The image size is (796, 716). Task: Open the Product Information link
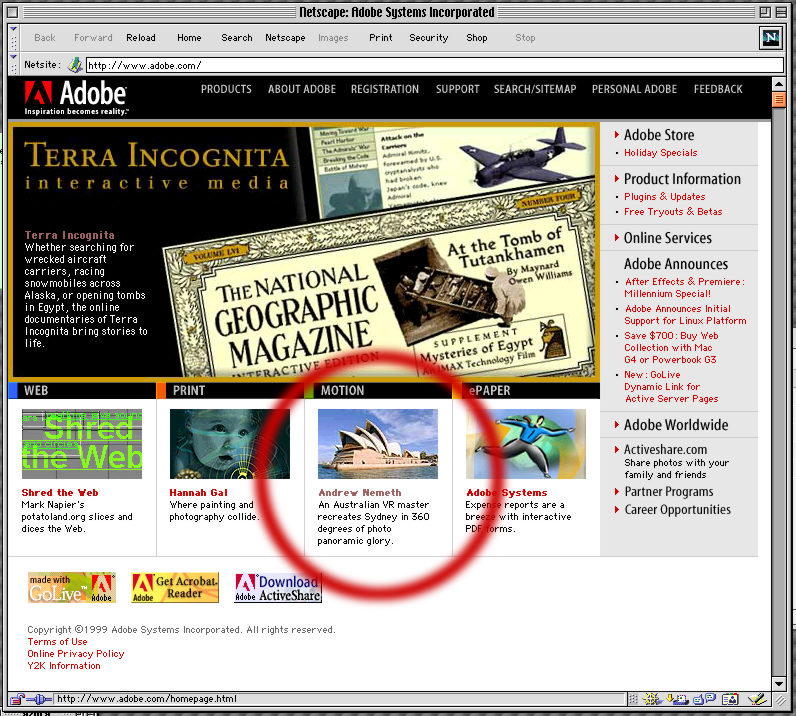pos(682,179)
